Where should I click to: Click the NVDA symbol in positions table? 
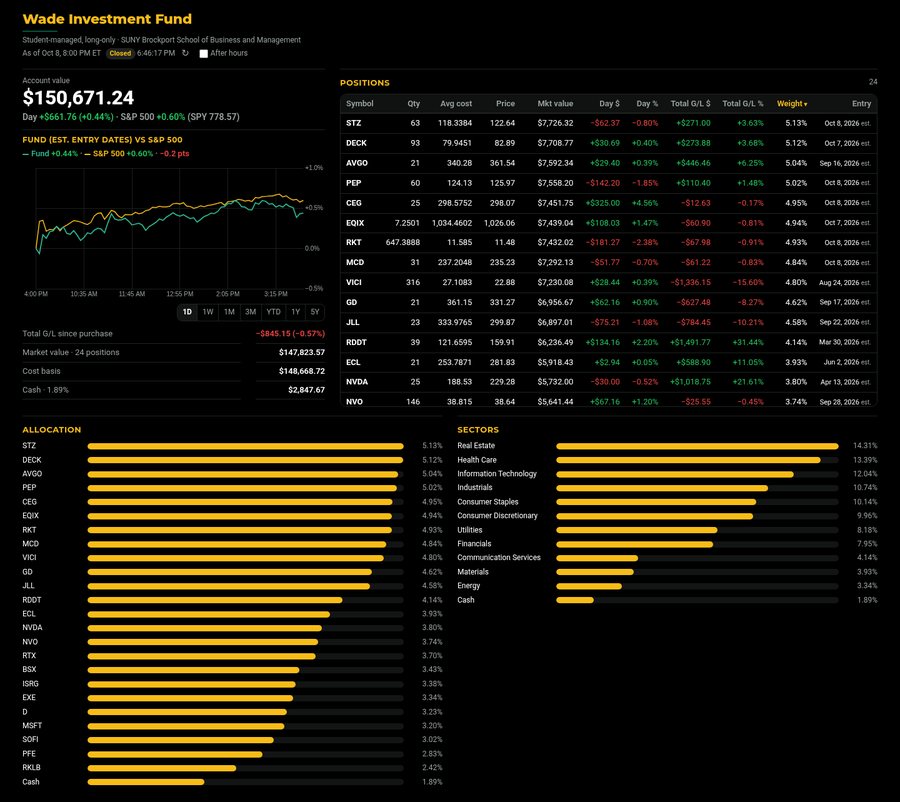click(357, 382)
